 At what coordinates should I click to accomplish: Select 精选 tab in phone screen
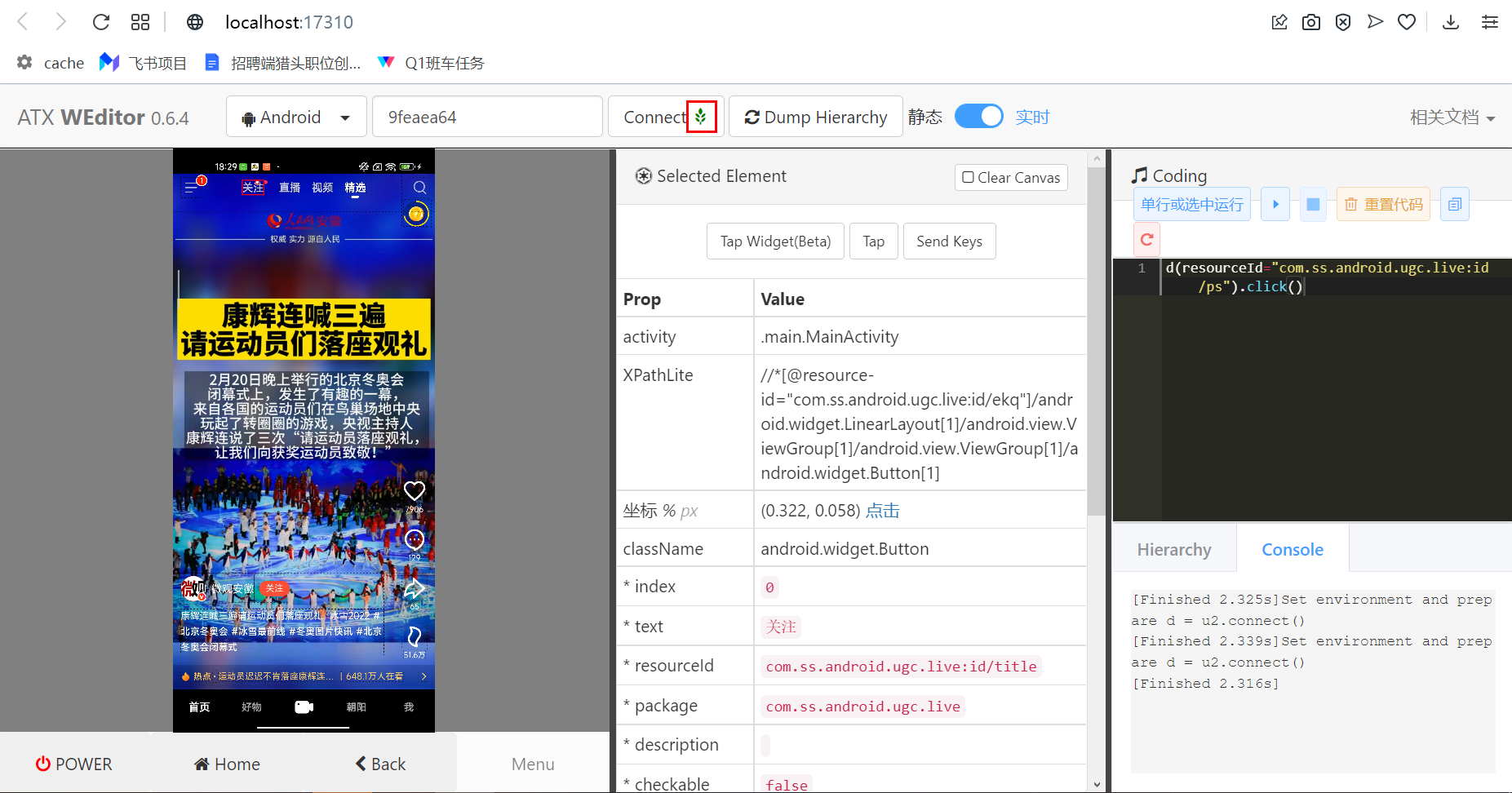click(x=355, y=188)
